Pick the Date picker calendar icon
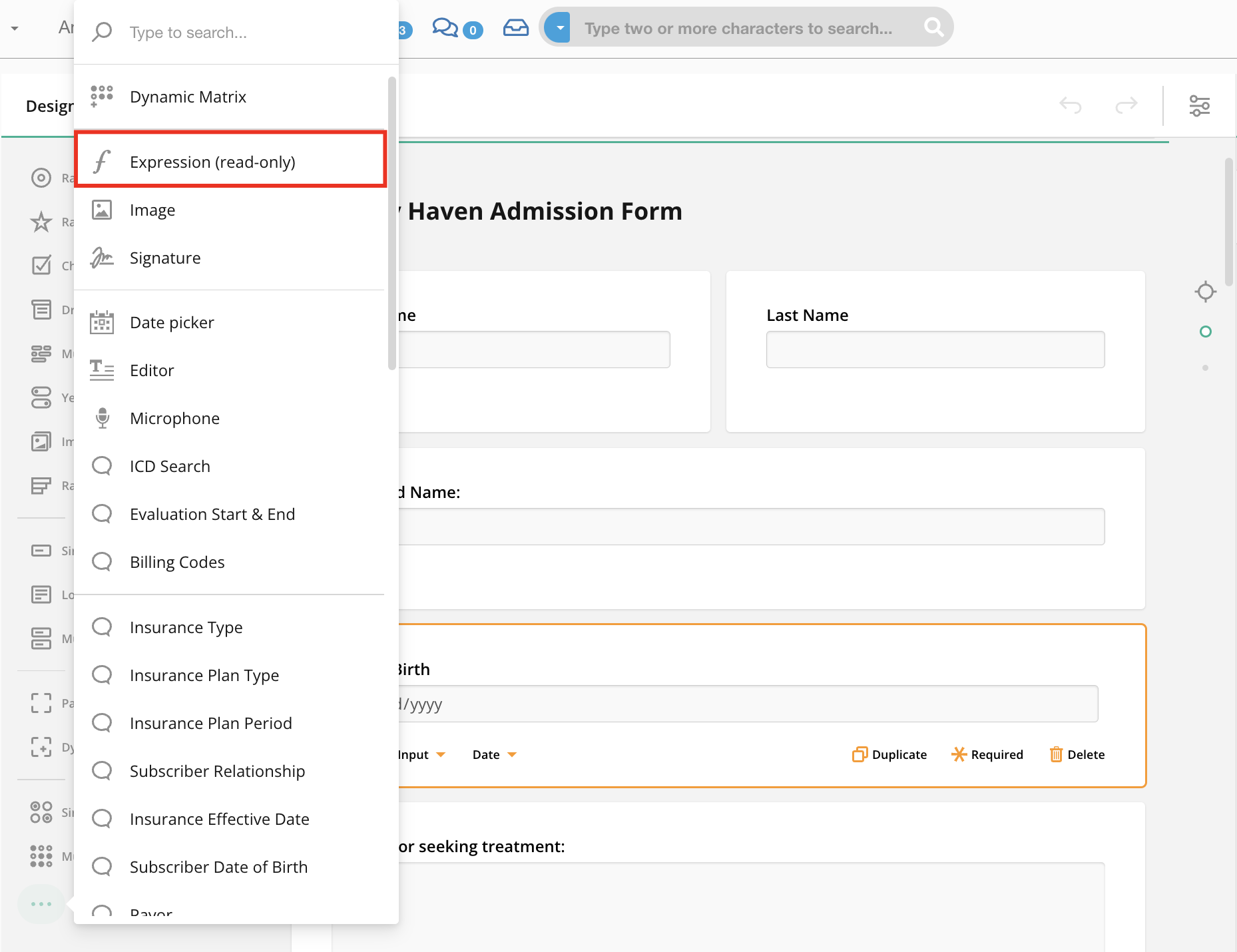The image size is (1237, 952). coord(102,323)
